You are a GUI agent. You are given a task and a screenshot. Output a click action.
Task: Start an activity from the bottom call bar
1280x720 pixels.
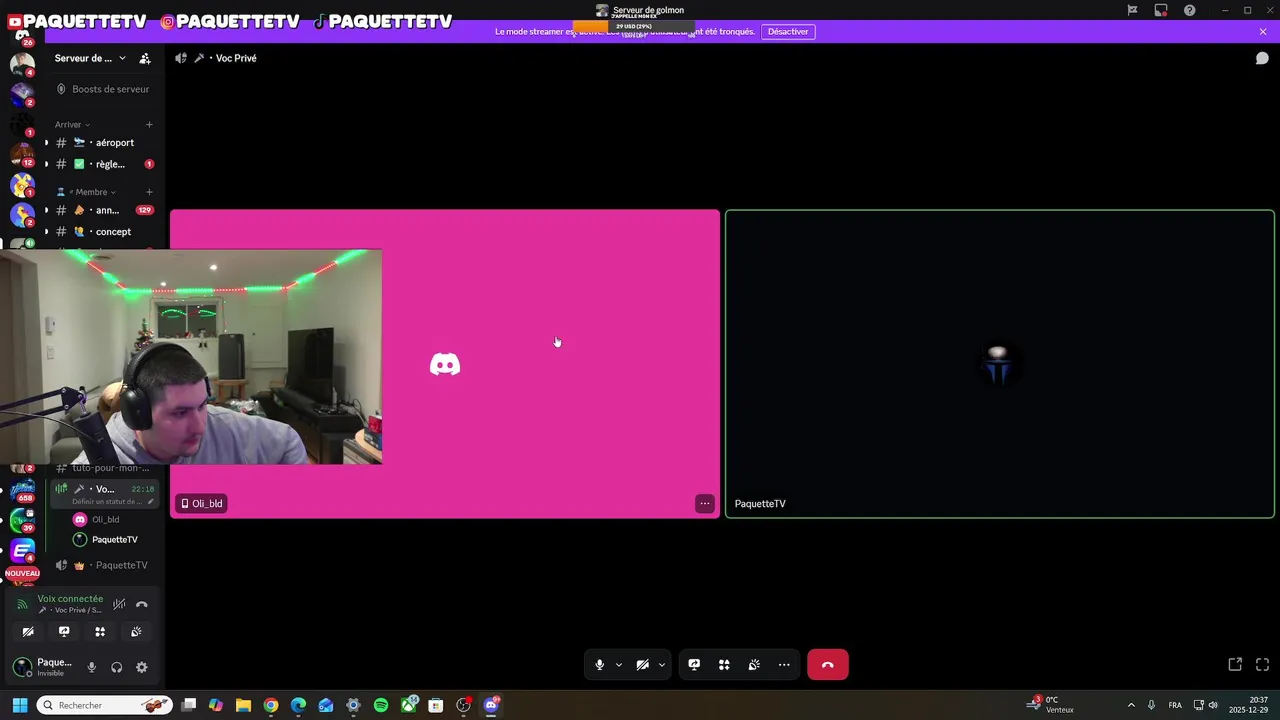pos(724,664)
